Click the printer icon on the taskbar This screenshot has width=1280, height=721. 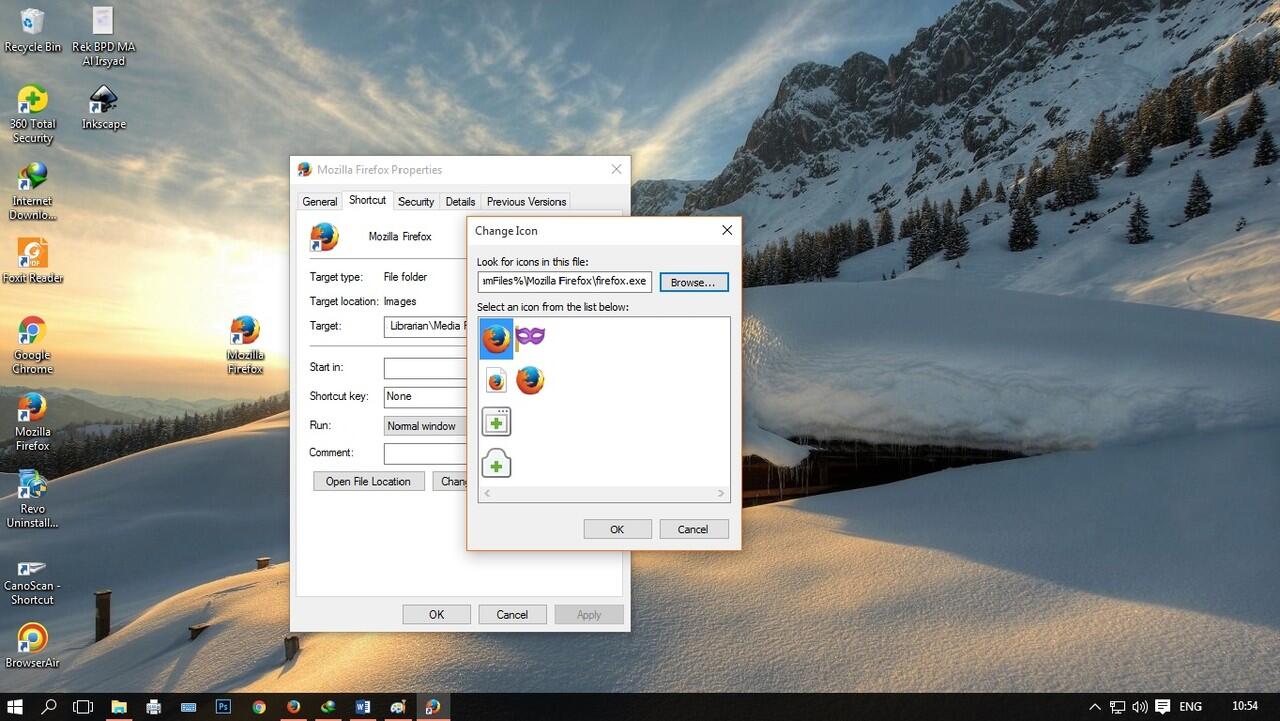pyautogui.click(x=153, y=706)
